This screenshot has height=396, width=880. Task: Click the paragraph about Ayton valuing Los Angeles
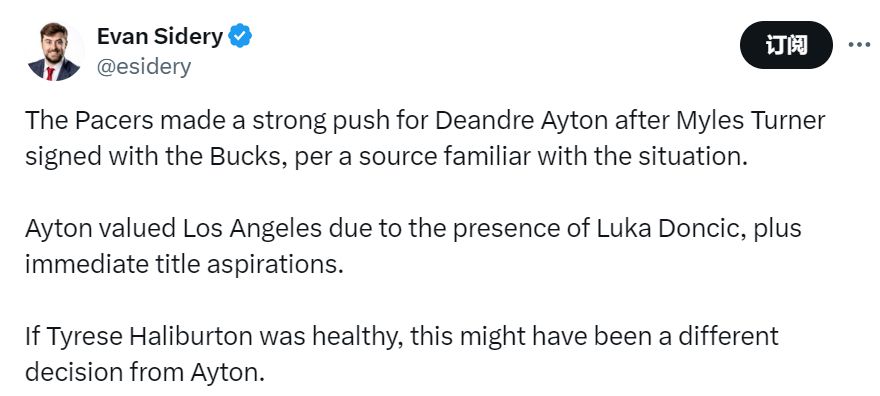point(413,246)
